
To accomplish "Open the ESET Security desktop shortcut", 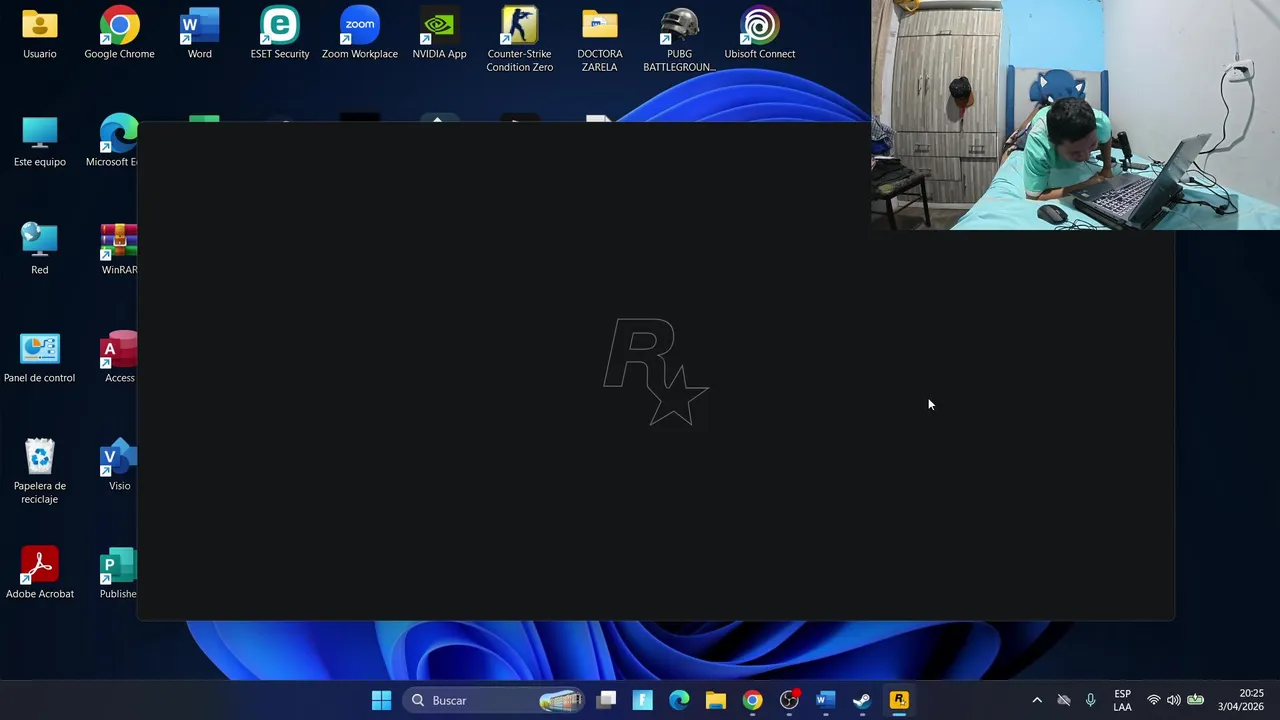I will click(x=280, y=33).
